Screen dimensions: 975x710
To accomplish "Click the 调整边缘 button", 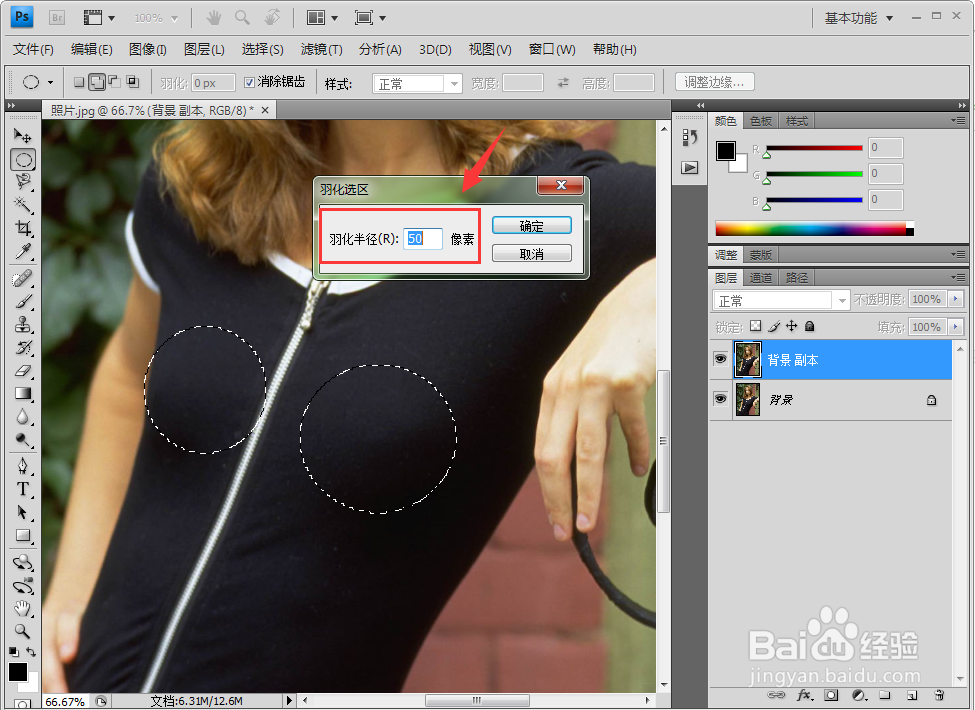I will (713, 81).
